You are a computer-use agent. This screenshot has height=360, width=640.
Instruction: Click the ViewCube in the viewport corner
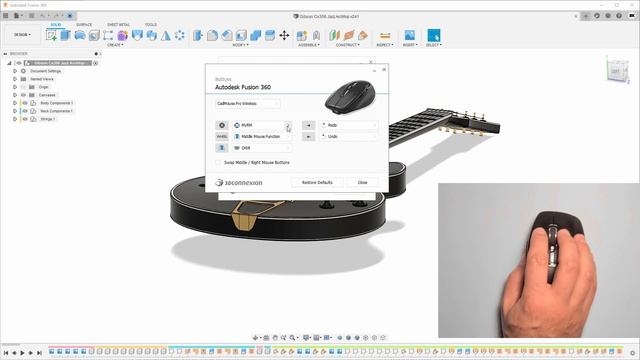618,70
